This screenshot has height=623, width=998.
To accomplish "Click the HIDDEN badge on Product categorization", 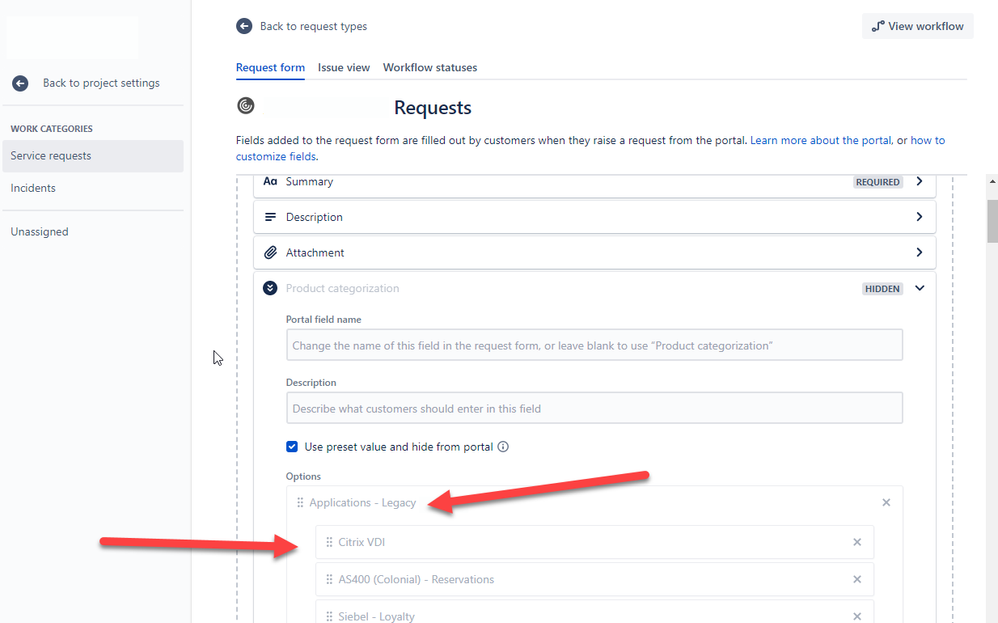I will click(882, 289).
